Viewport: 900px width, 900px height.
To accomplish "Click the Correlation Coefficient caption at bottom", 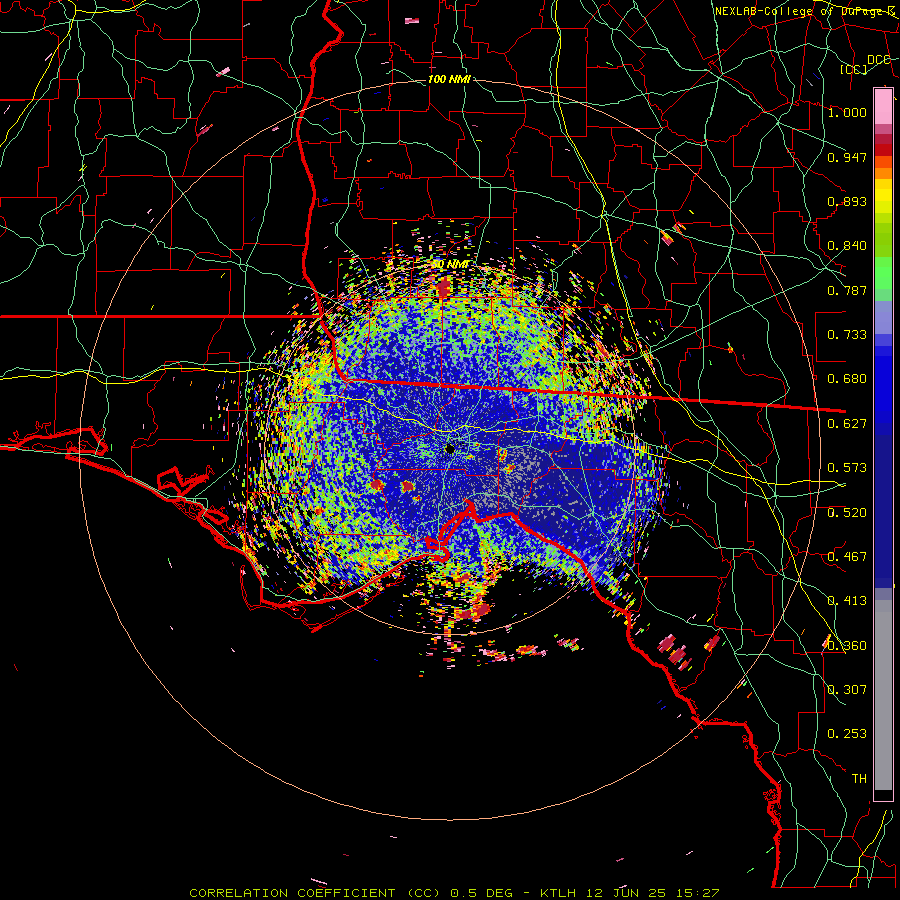I will [x=453, y=893].
